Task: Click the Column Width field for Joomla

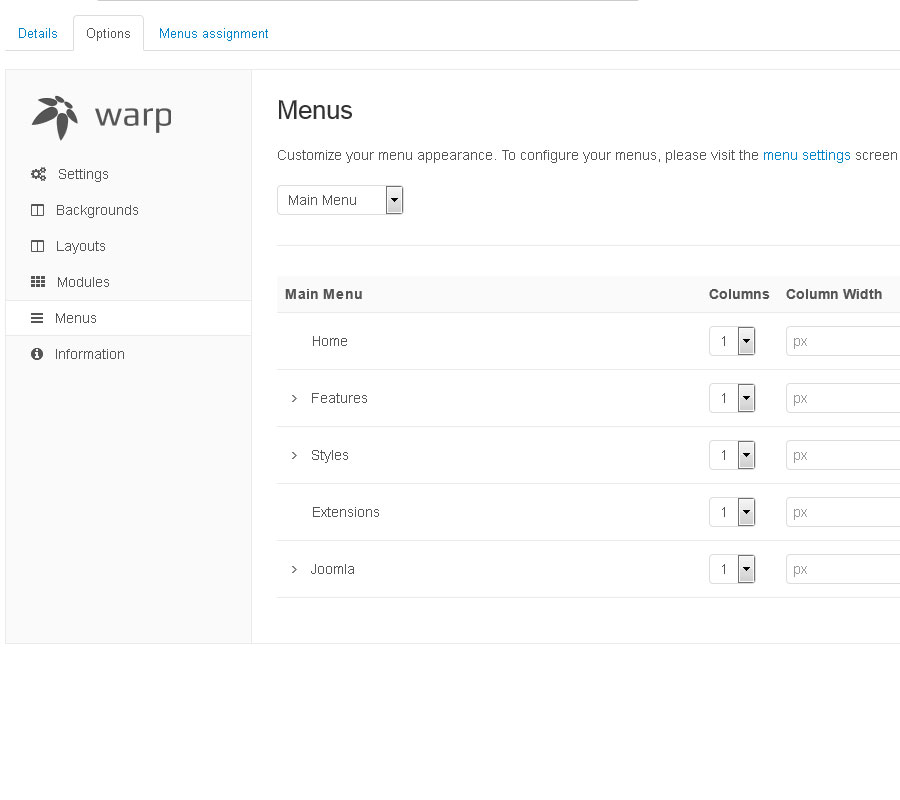Action: tap(842, 569)
